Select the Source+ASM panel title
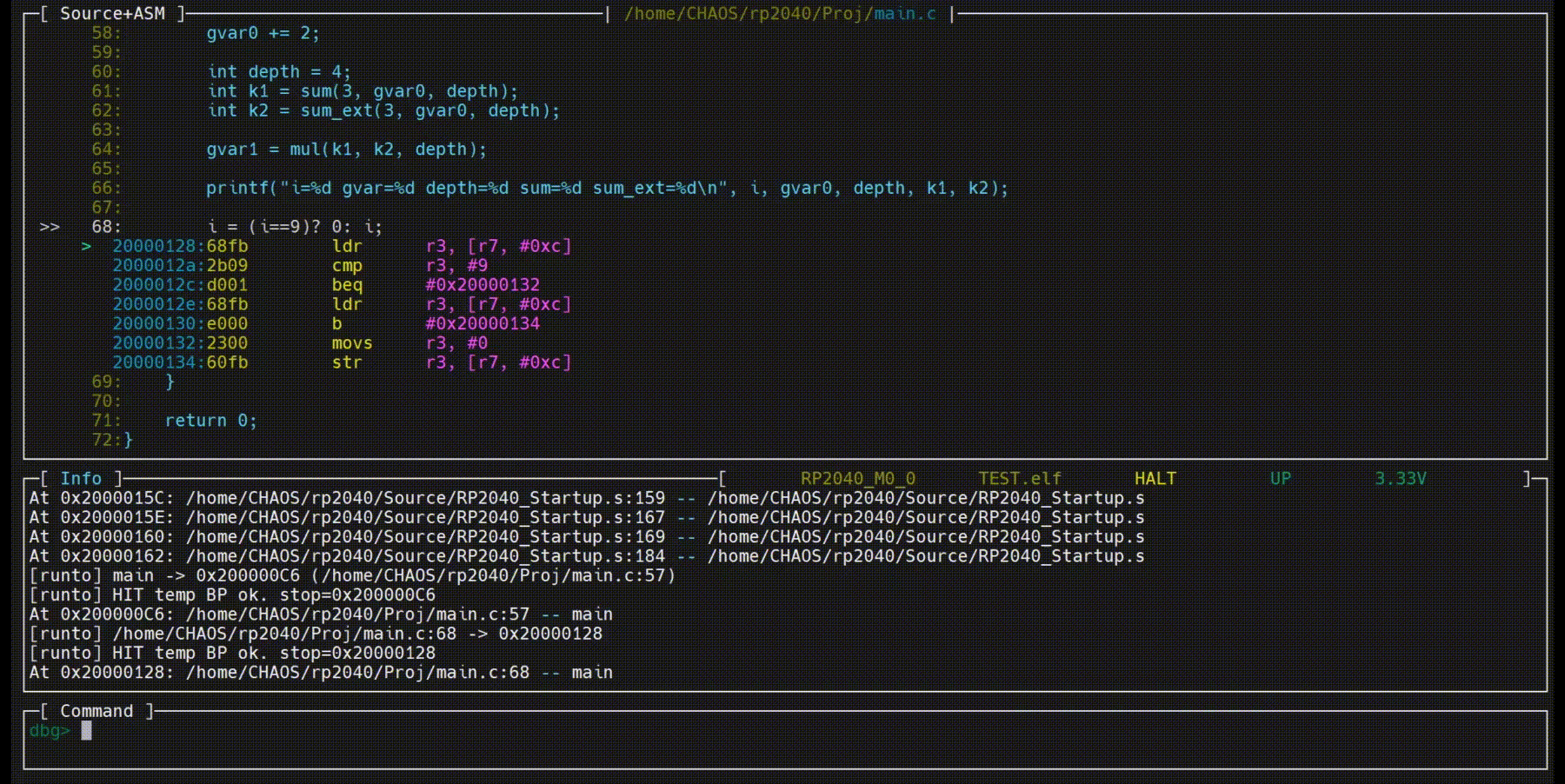Viewport: 1565px width, 784px height. click(x=112, y=14)
